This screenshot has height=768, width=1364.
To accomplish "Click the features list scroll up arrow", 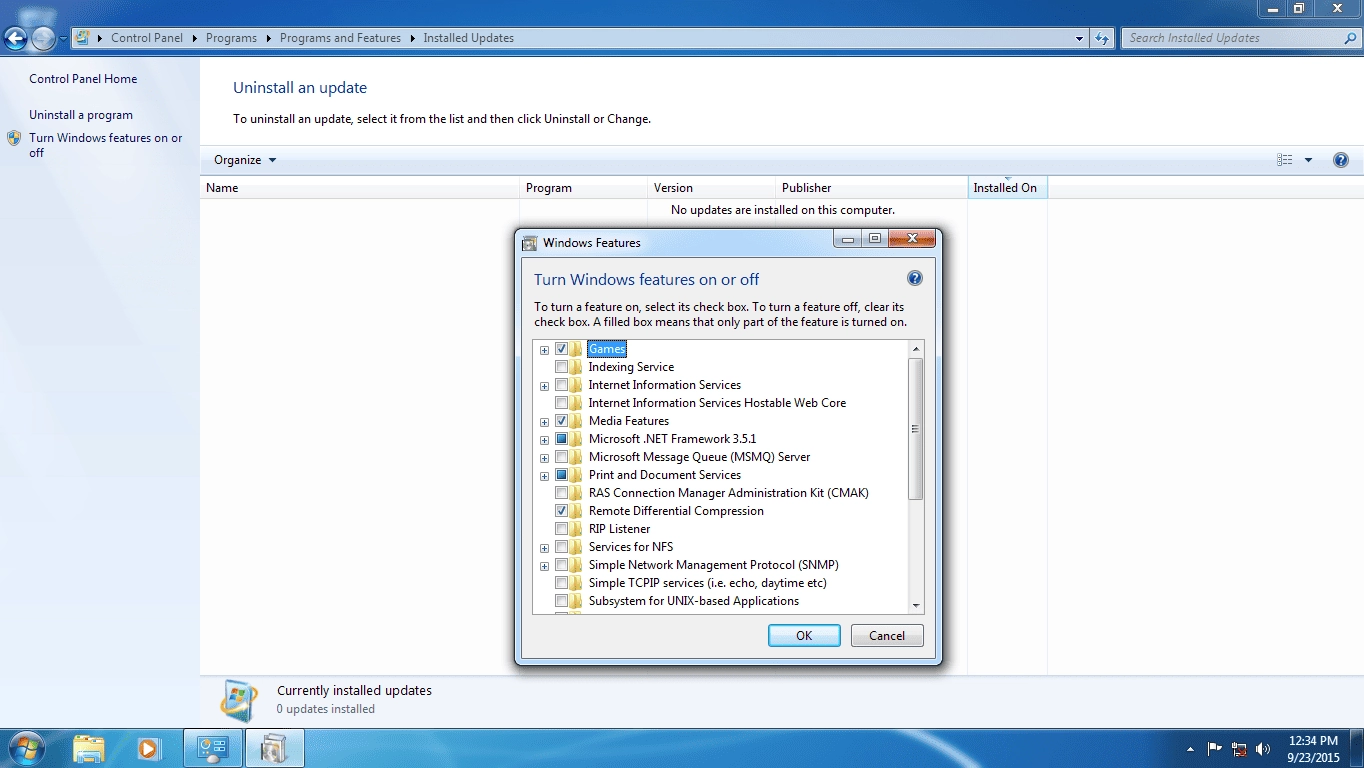I will pyautogui.click(x=915, y=349).
